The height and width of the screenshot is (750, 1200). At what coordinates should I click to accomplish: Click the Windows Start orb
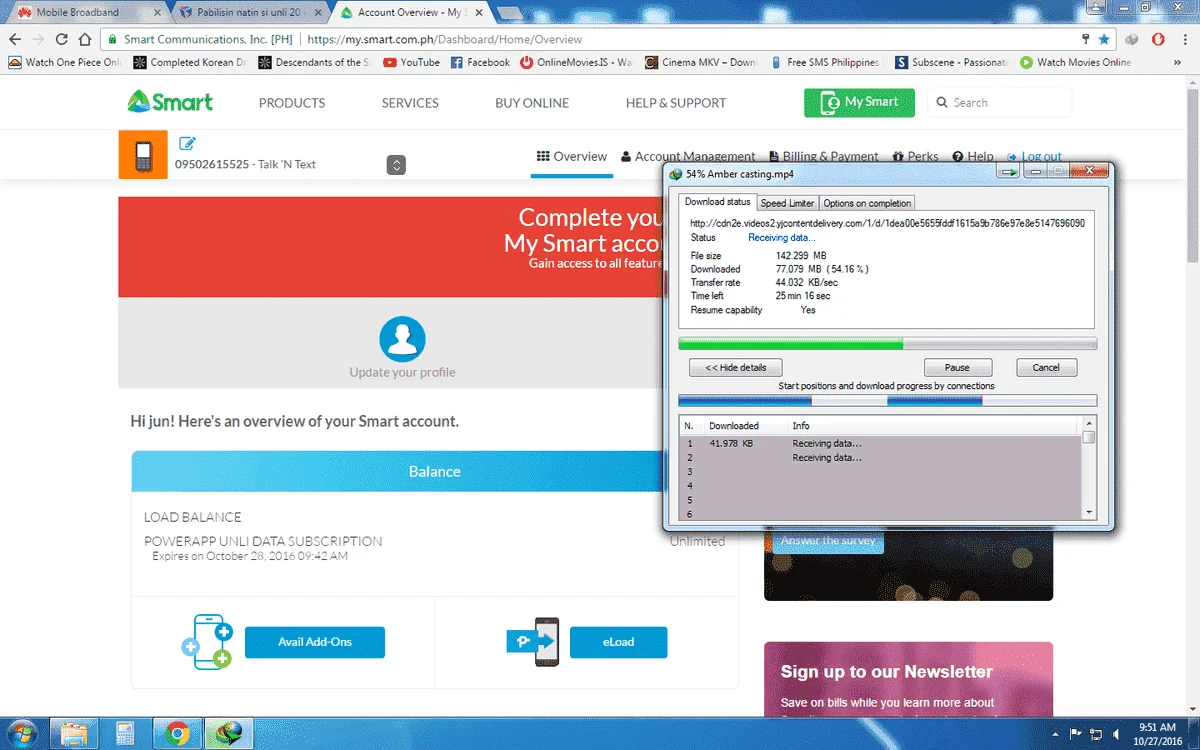tap(24, 733)
